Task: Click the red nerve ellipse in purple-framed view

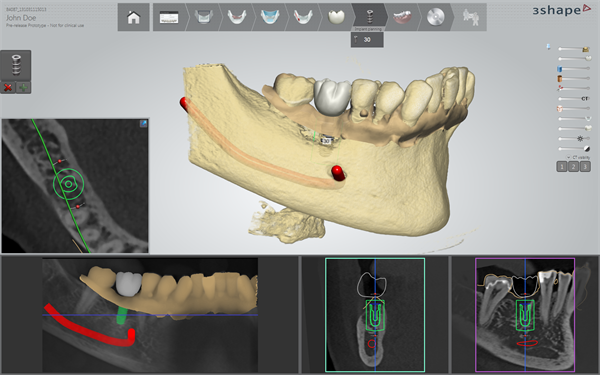Action: 527,343
